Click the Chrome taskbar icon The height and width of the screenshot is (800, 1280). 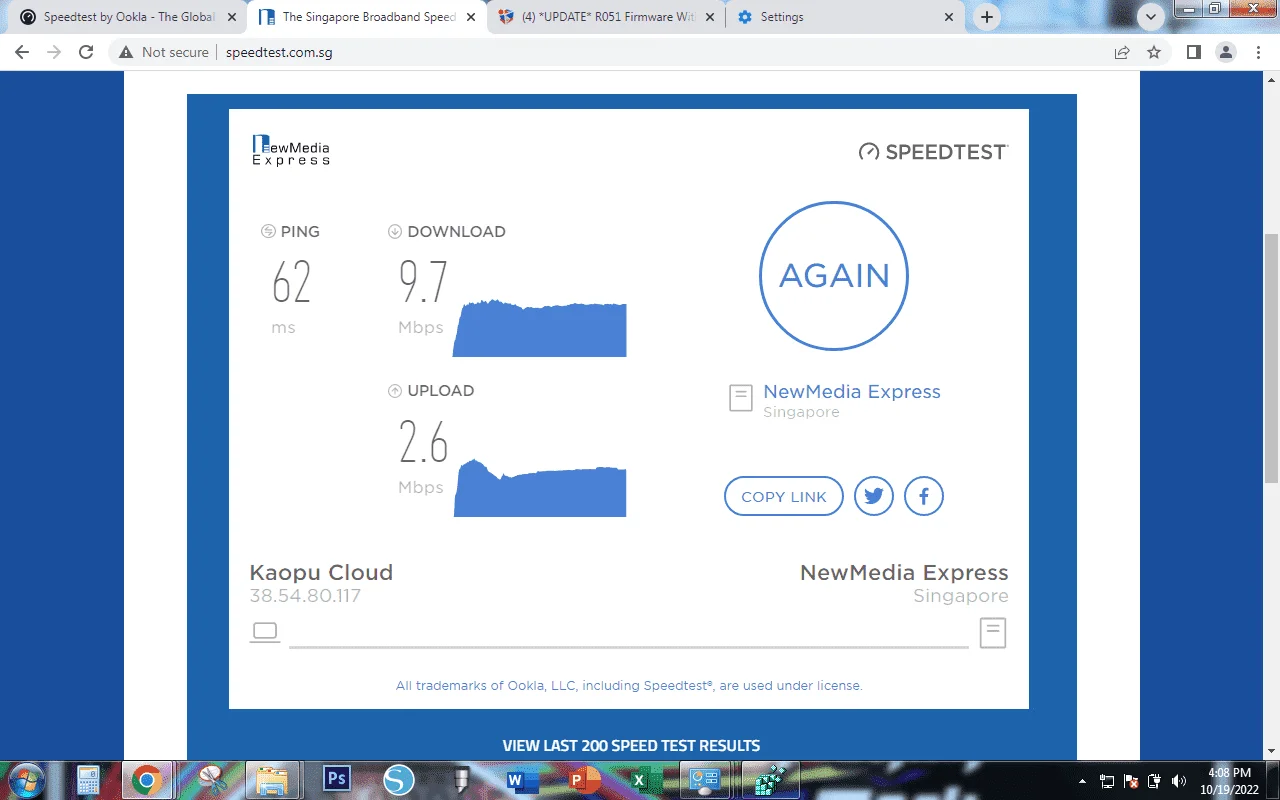(147, 780)
